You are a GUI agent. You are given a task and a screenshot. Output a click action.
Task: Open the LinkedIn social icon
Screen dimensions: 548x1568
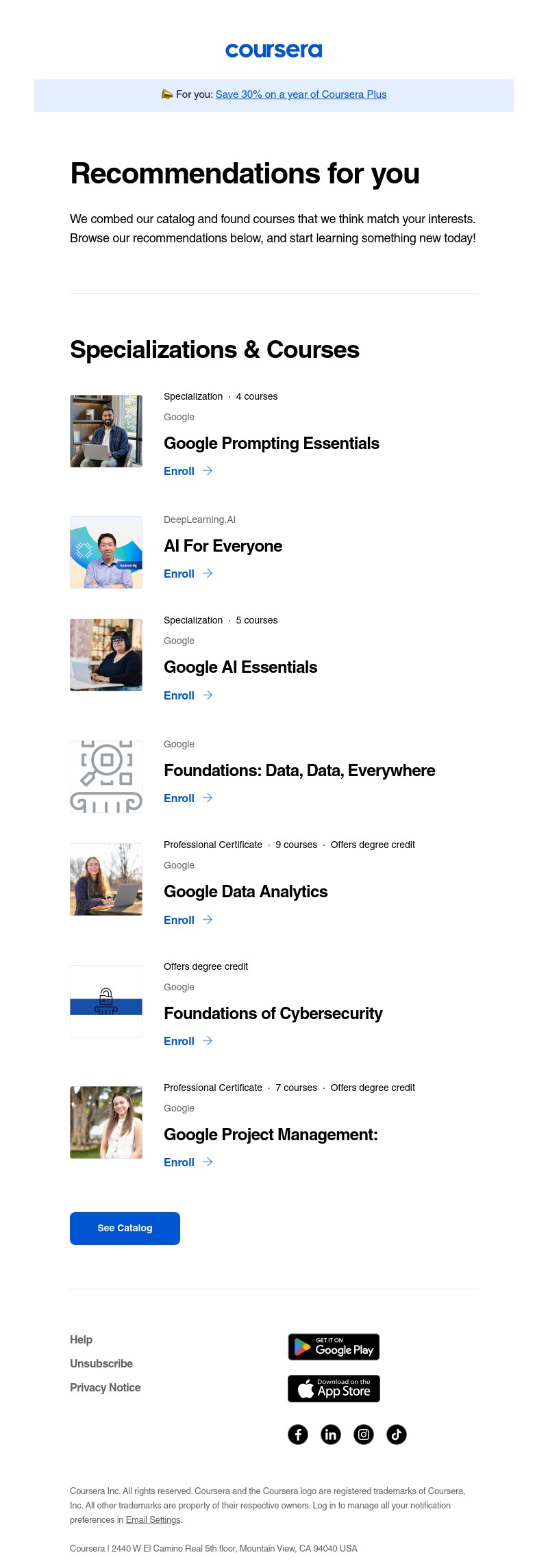point(331,1434)
